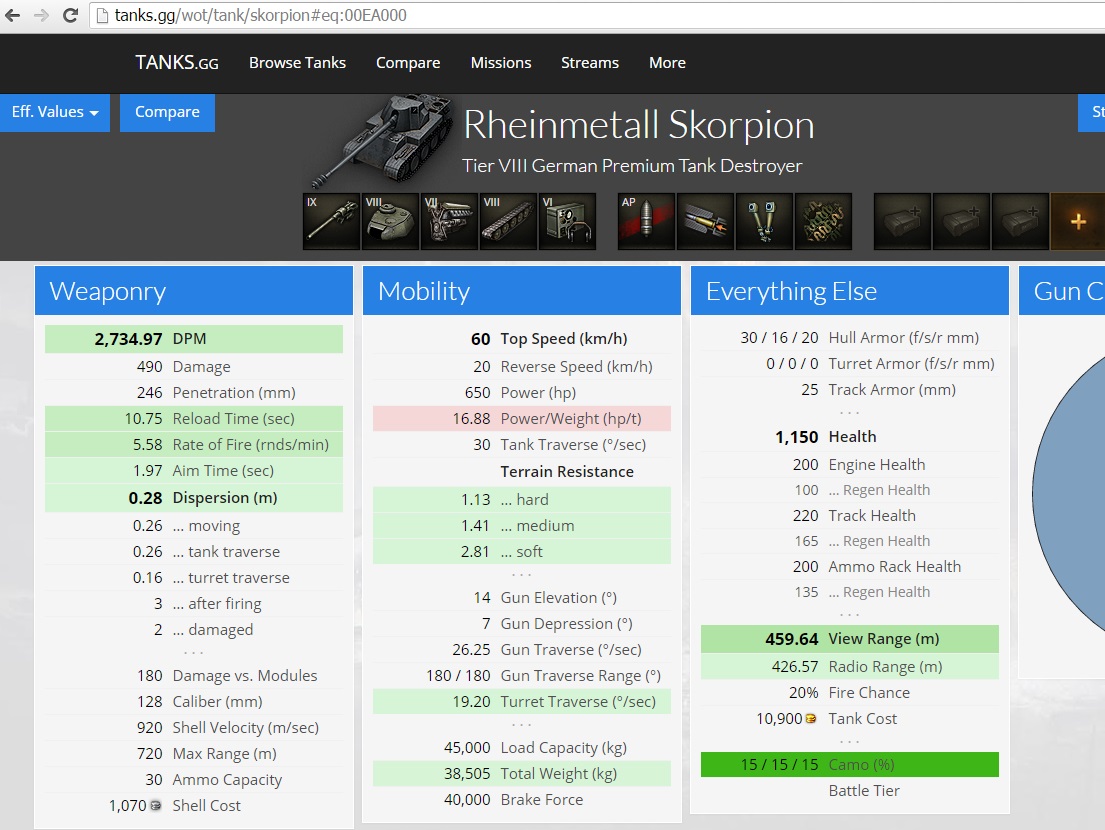Click the "Penetration (mm)" row
This screenshot has width=1105, height=830.
[x=194, y=392]
